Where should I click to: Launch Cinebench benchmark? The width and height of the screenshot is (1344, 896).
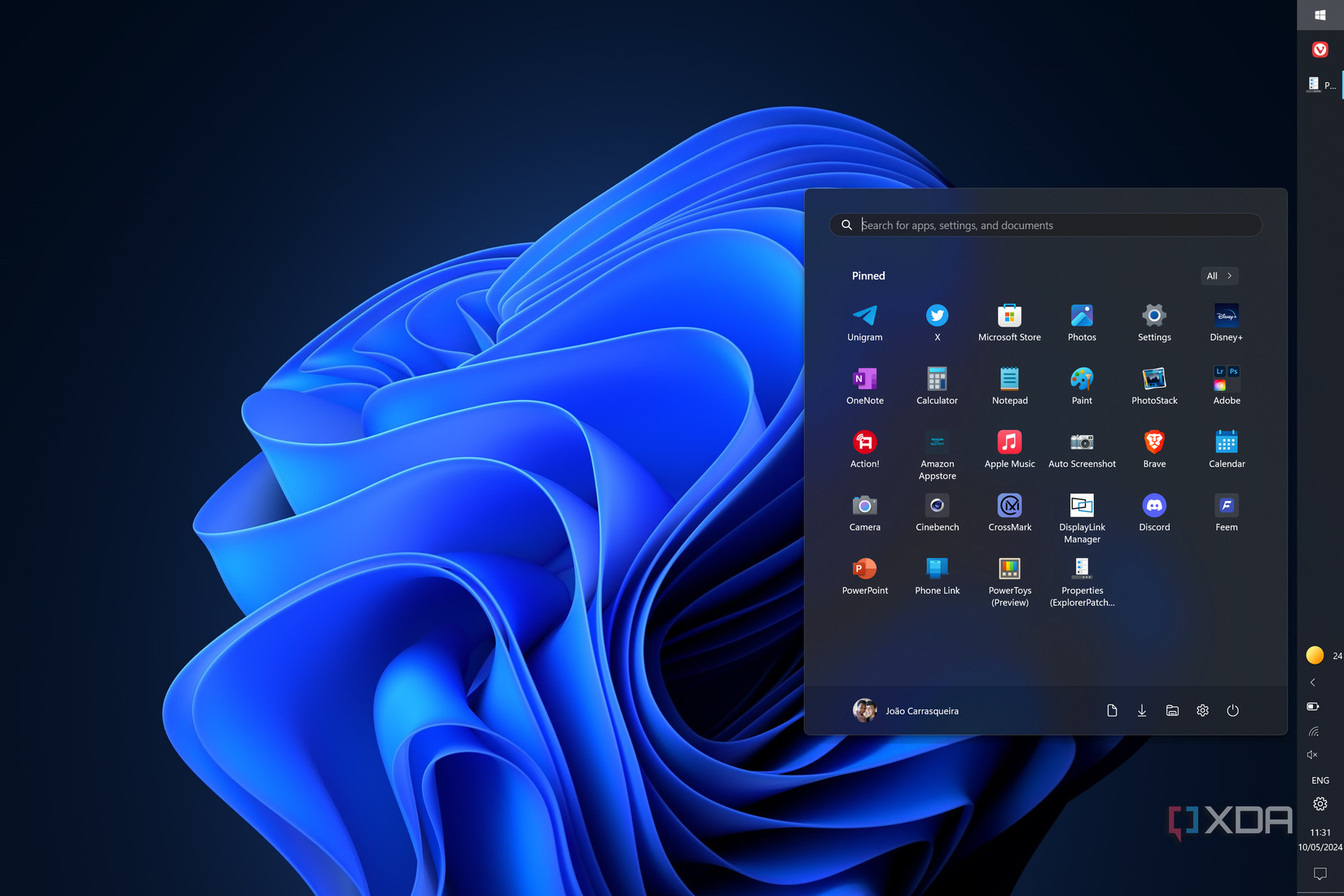[937, 512]
